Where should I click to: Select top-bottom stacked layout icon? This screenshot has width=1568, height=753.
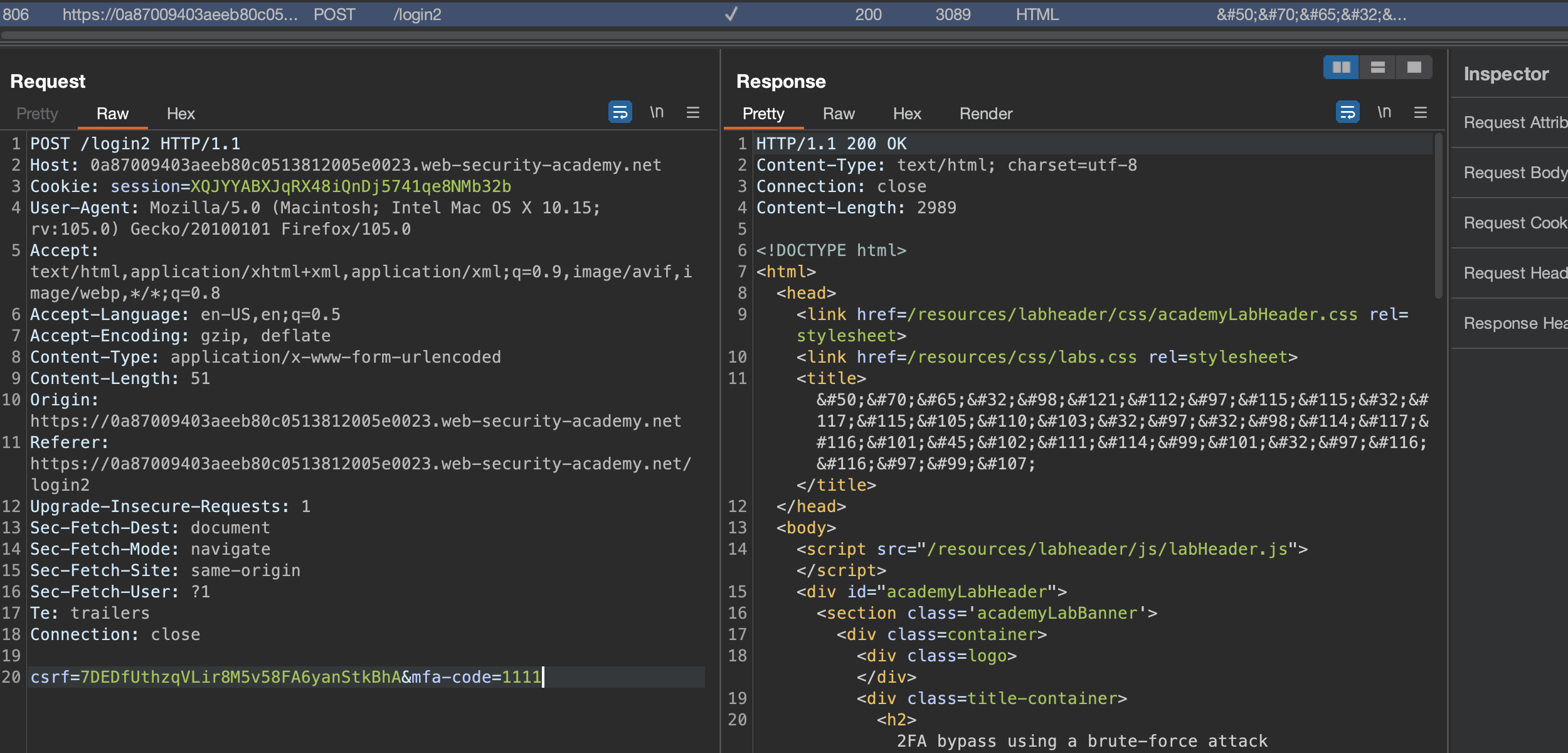1377,67
